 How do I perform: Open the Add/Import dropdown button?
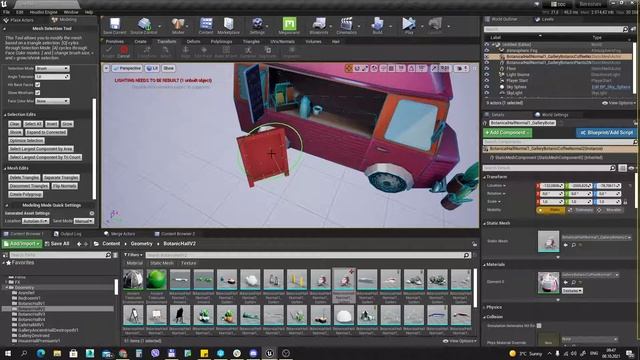[x=22, y=244]
